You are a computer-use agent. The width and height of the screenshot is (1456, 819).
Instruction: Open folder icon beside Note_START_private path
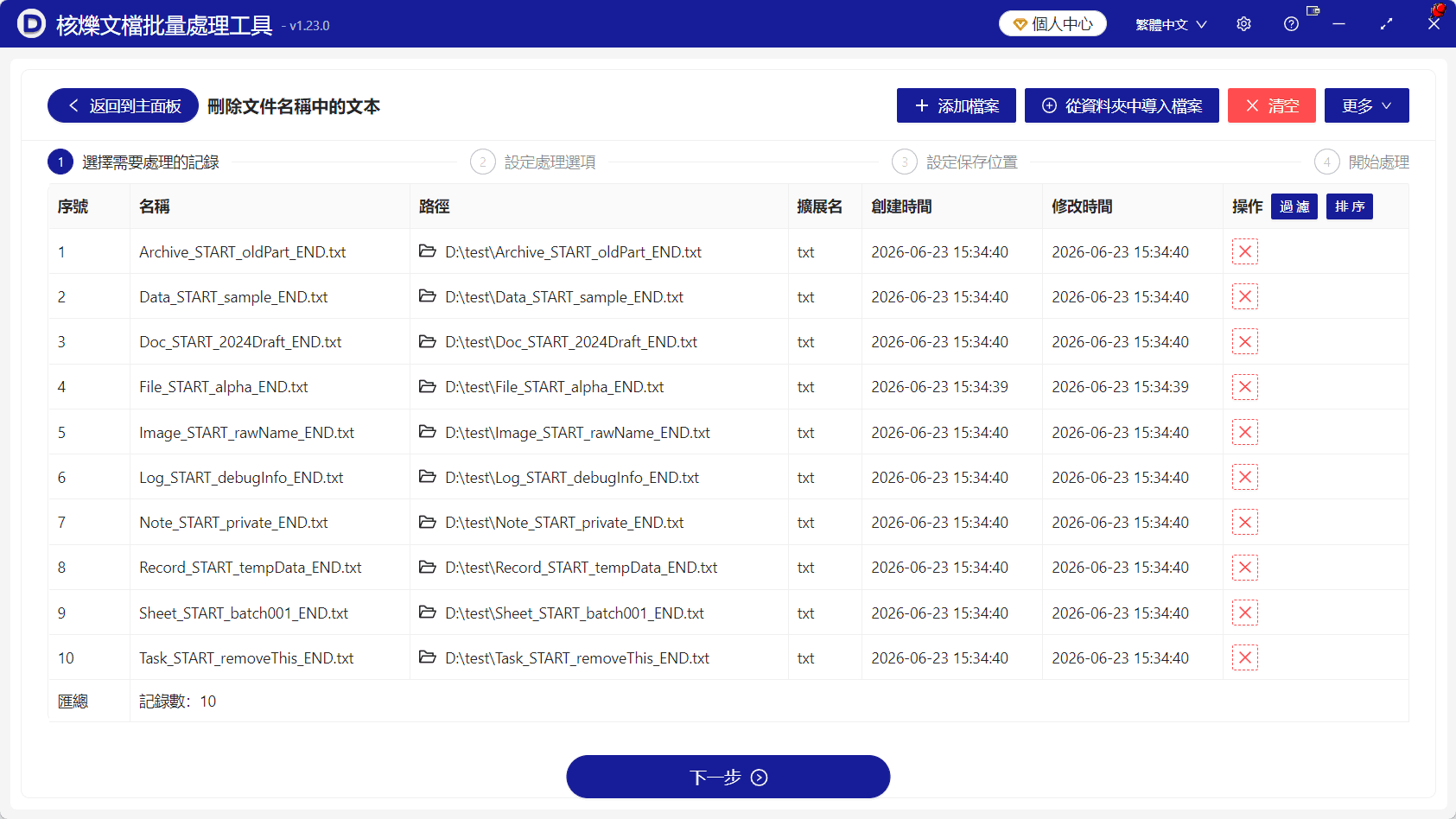[427, 522]
